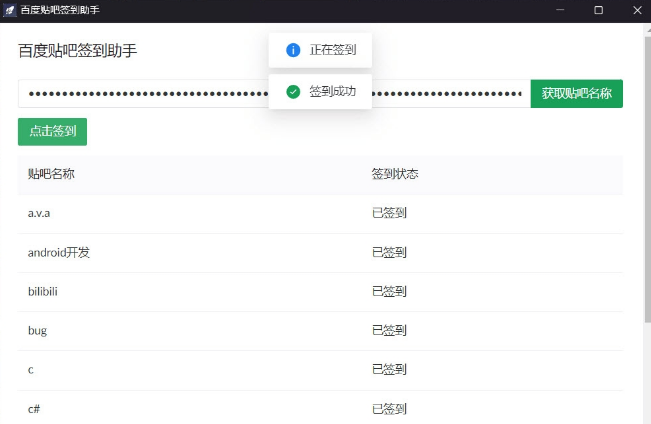Click 已签到 status in bug row
Image resolution: width=651 pixels, height=424 pixels.
point(389,331)
